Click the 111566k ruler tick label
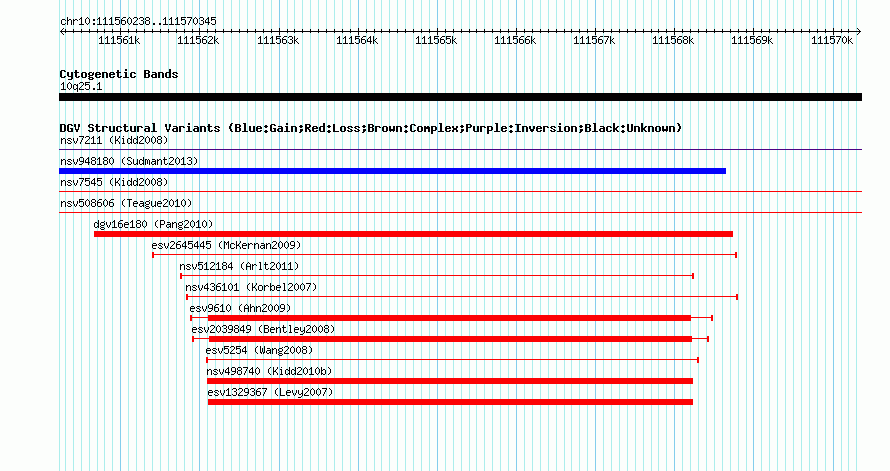 point(515,40)
